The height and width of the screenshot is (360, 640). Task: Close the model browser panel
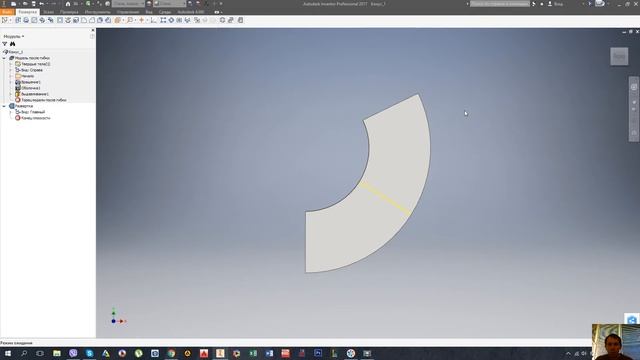(93, 30)
